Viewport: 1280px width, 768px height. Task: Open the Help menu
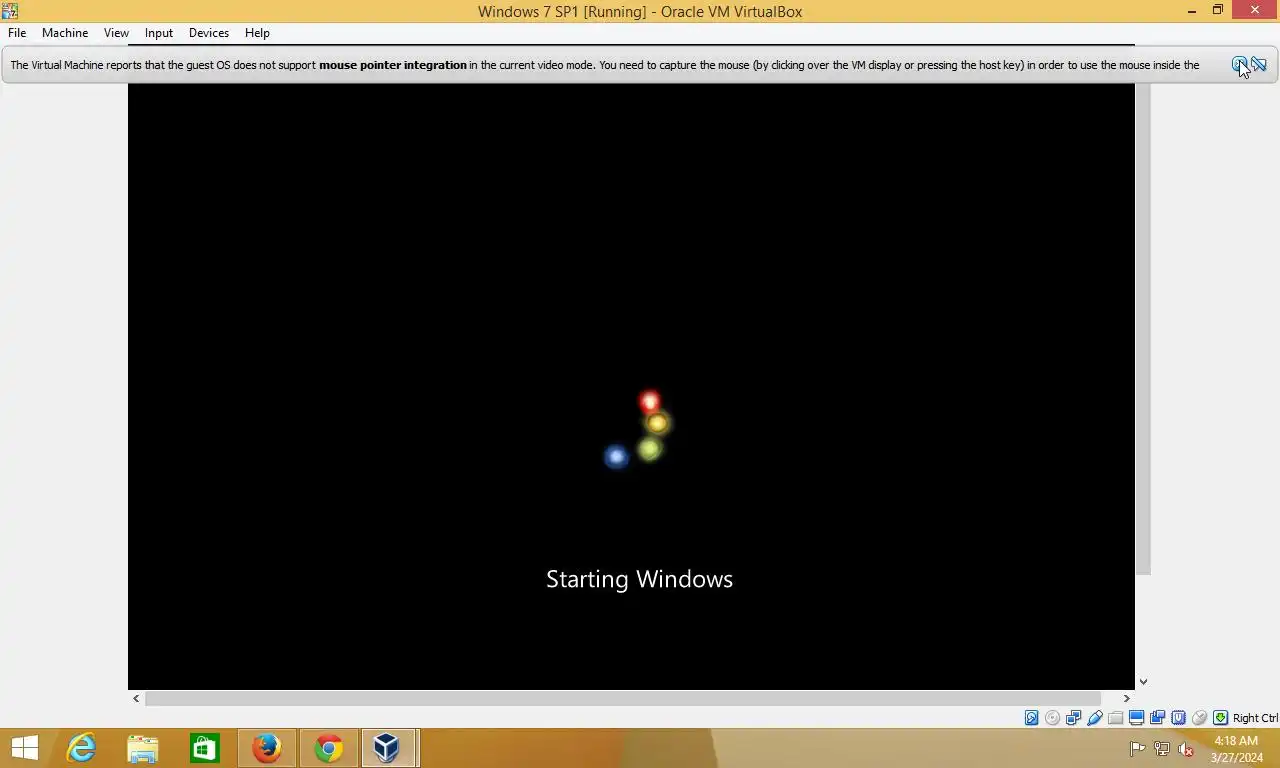pyautogui.click(x=257, y=33)
